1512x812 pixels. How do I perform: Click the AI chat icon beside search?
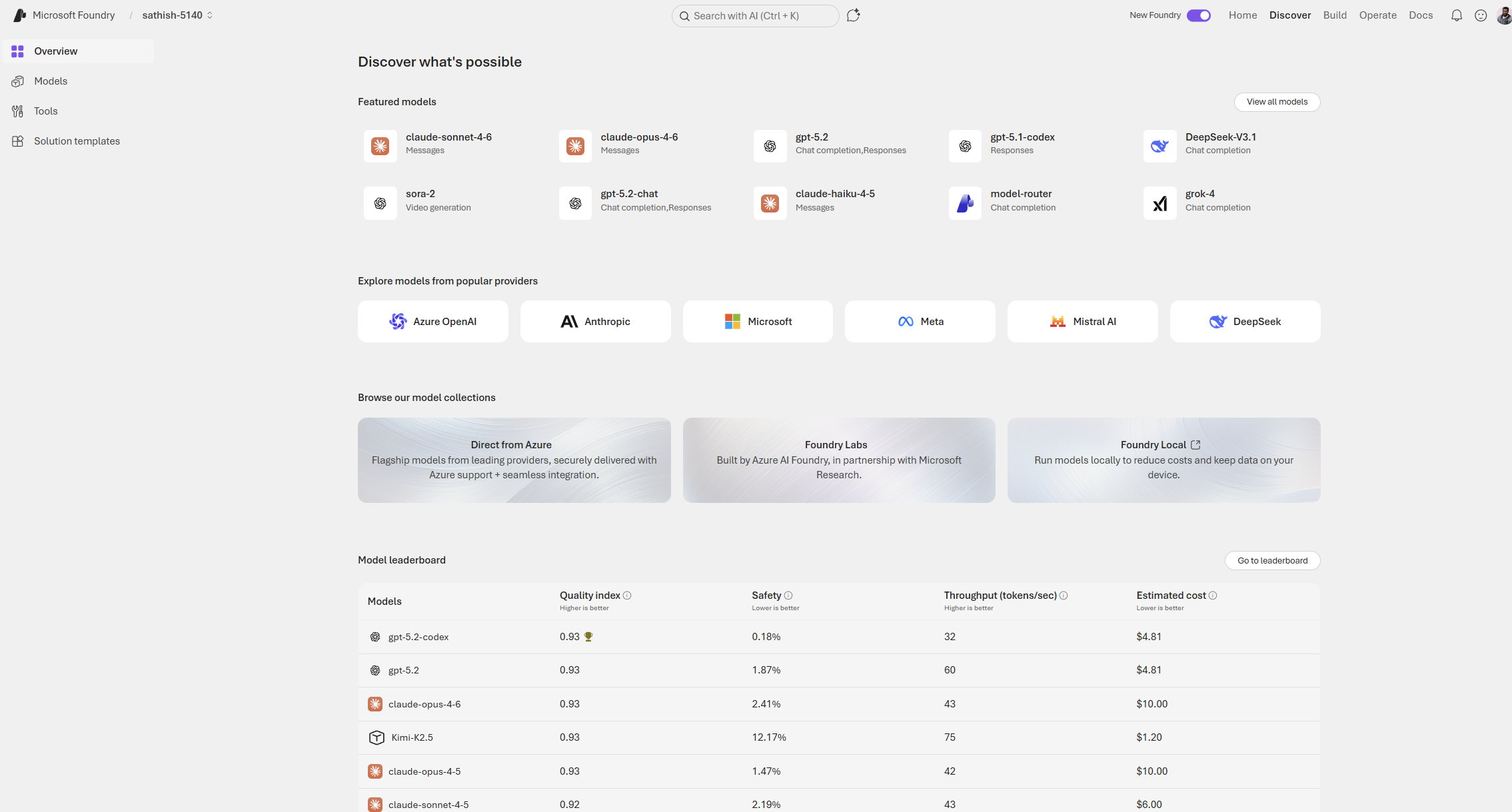pyautogui.click(x=854, y=15)
